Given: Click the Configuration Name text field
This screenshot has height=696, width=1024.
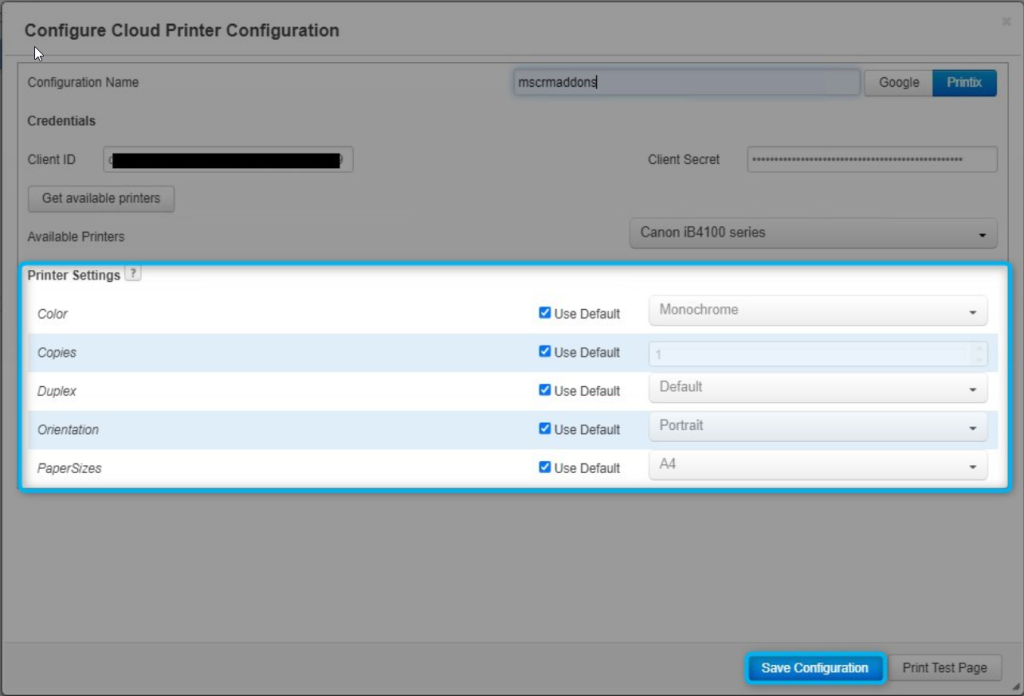Looking at the screenshot, I should (686, 82).
